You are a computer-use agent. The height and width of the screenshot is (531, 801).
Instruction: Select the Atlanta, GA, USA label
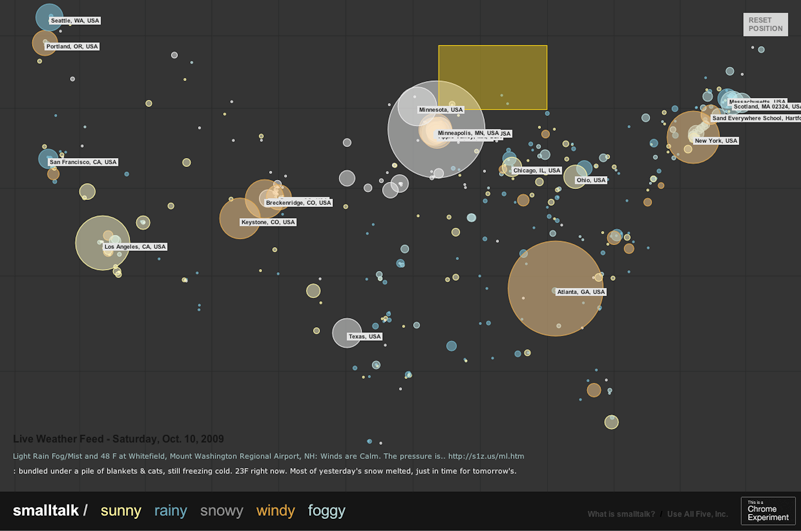click(581, 292)
